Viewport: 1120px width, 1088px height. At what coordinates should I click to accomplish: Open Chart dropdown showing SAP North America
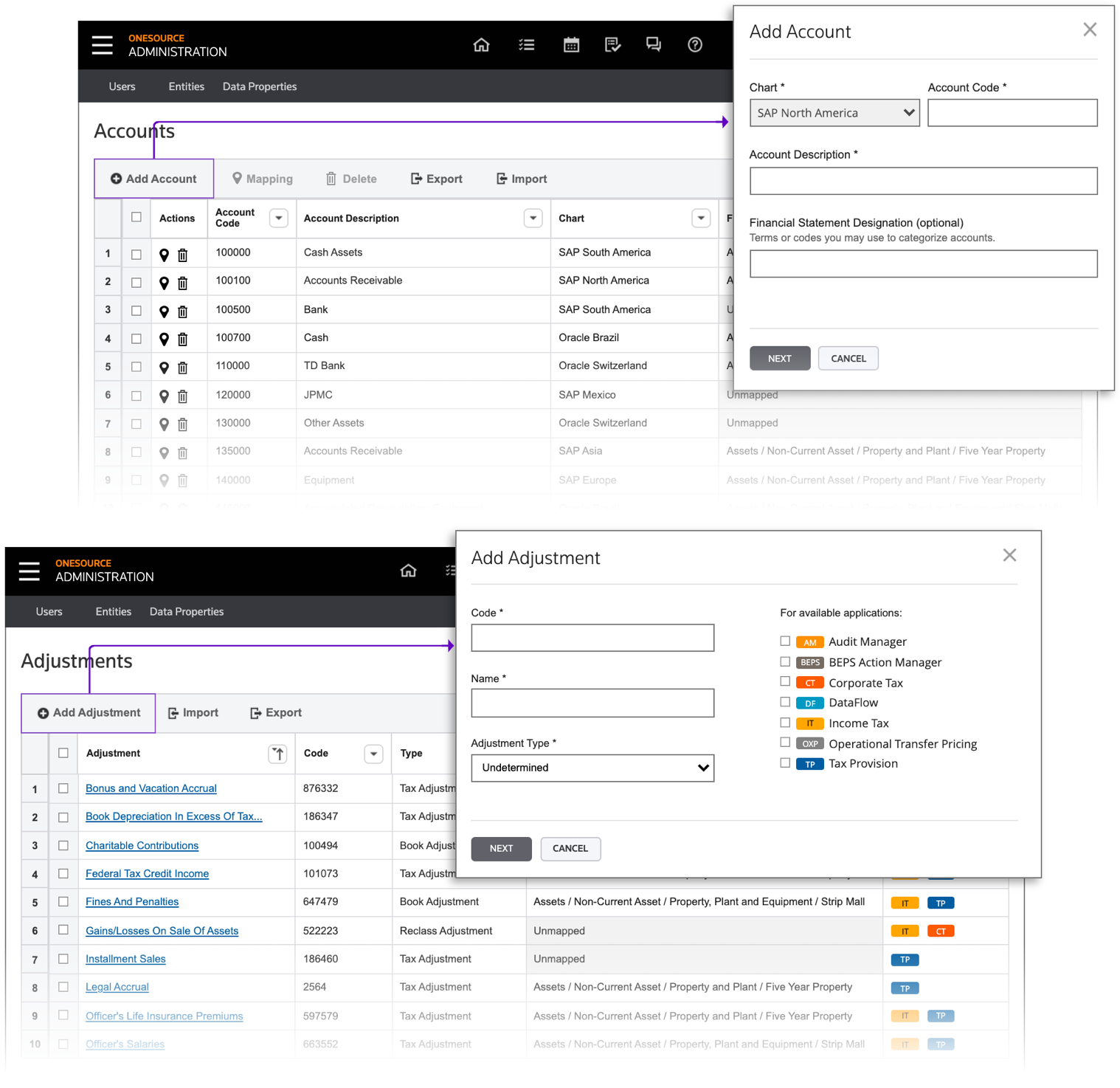[834, 113]
